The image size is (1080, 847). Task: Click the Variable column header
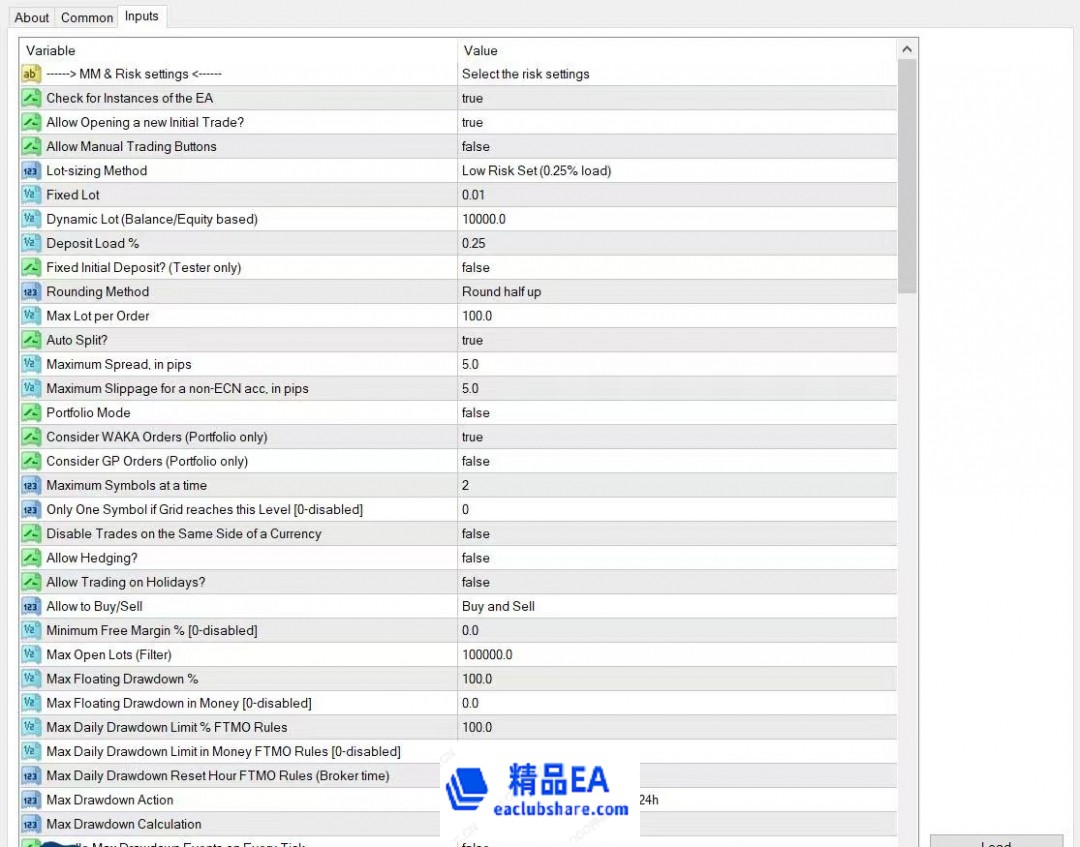(238, 50)
